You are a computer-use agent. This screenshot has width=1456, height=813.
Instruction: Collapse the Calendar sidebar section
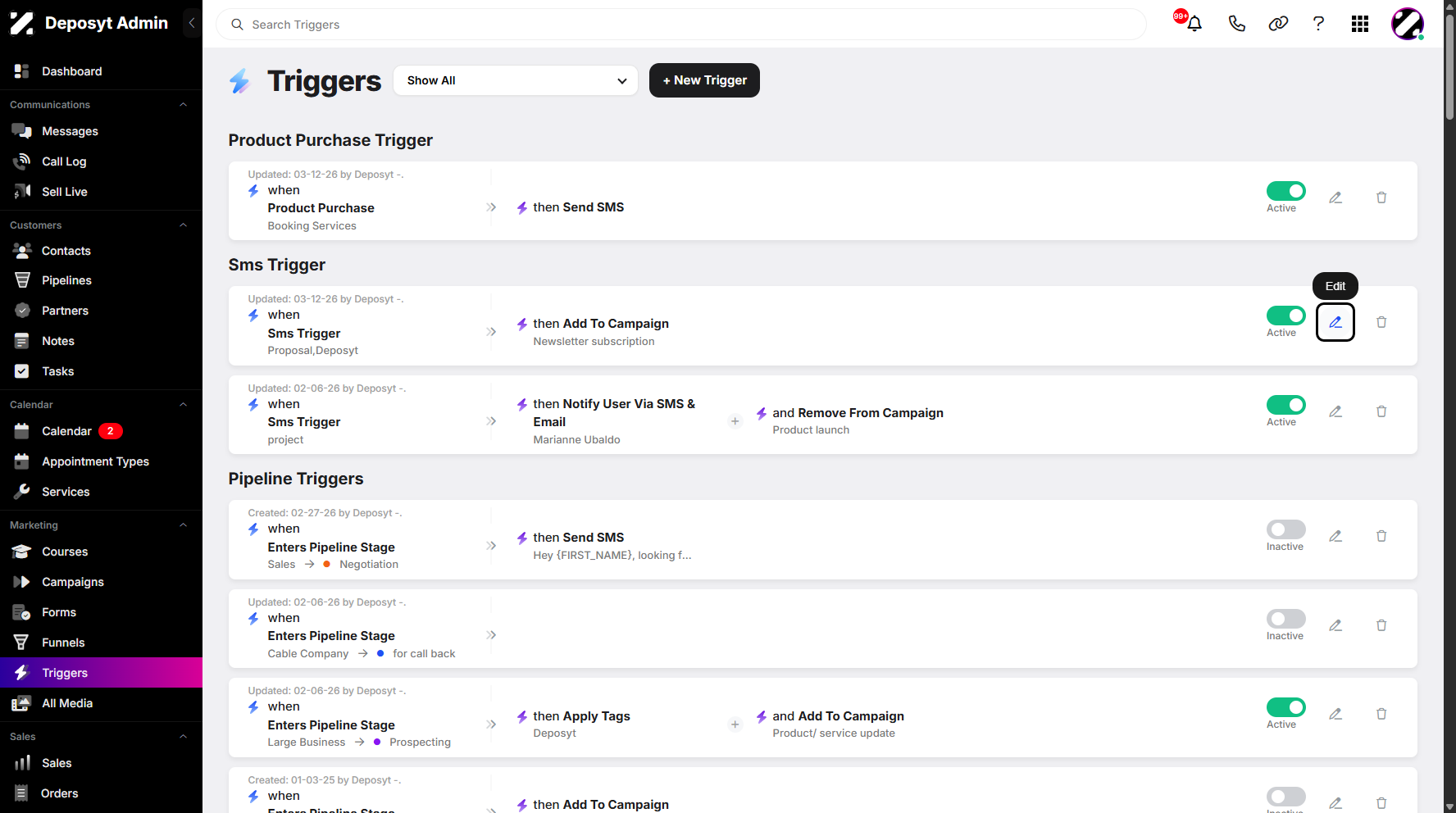pos(183,405)
